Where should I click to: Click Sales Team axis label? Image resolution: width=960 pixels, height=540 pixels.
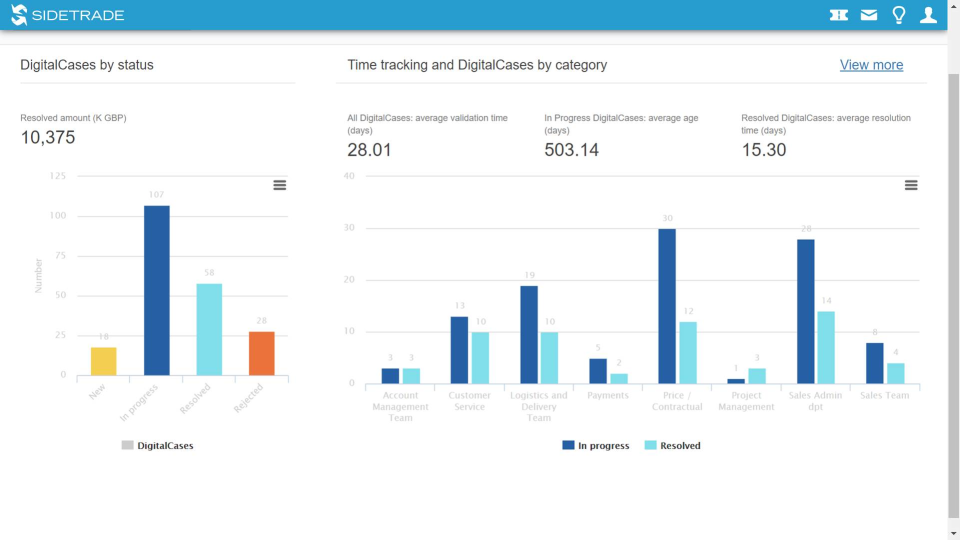click(x=885, y=396)
